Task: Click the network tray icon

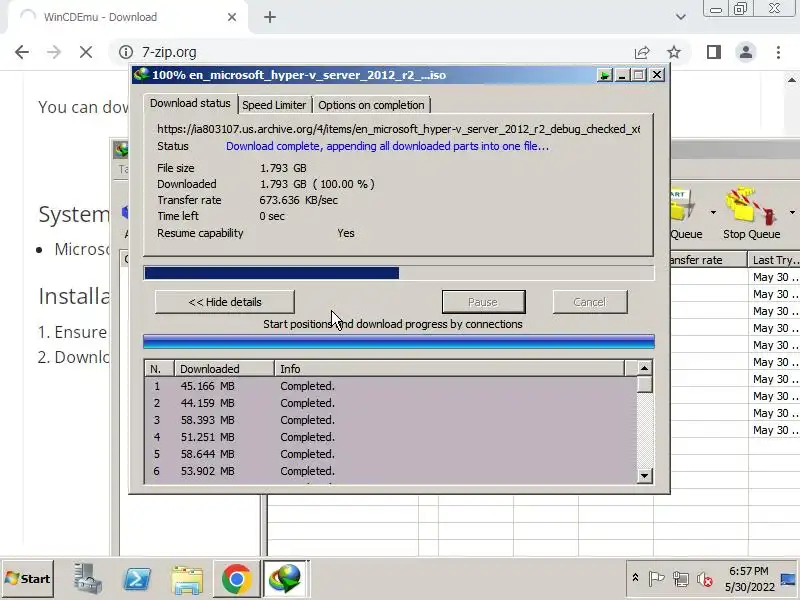Action: click(681, 579)
